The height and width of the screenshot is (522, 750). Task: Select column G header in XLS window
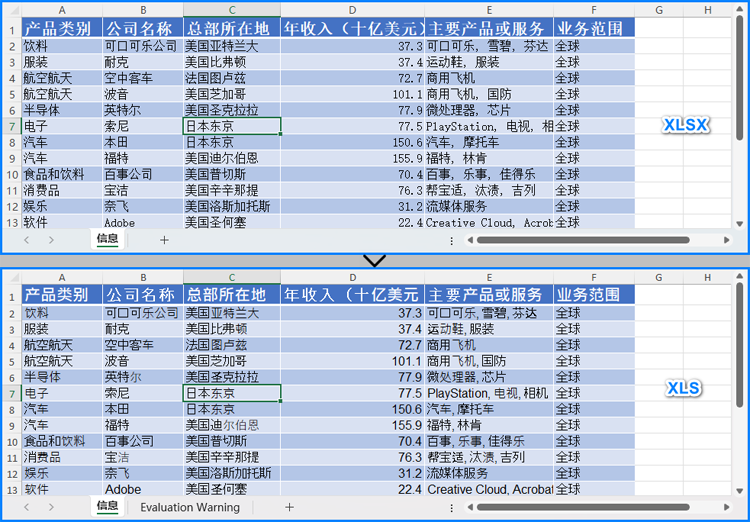(659, 278)
